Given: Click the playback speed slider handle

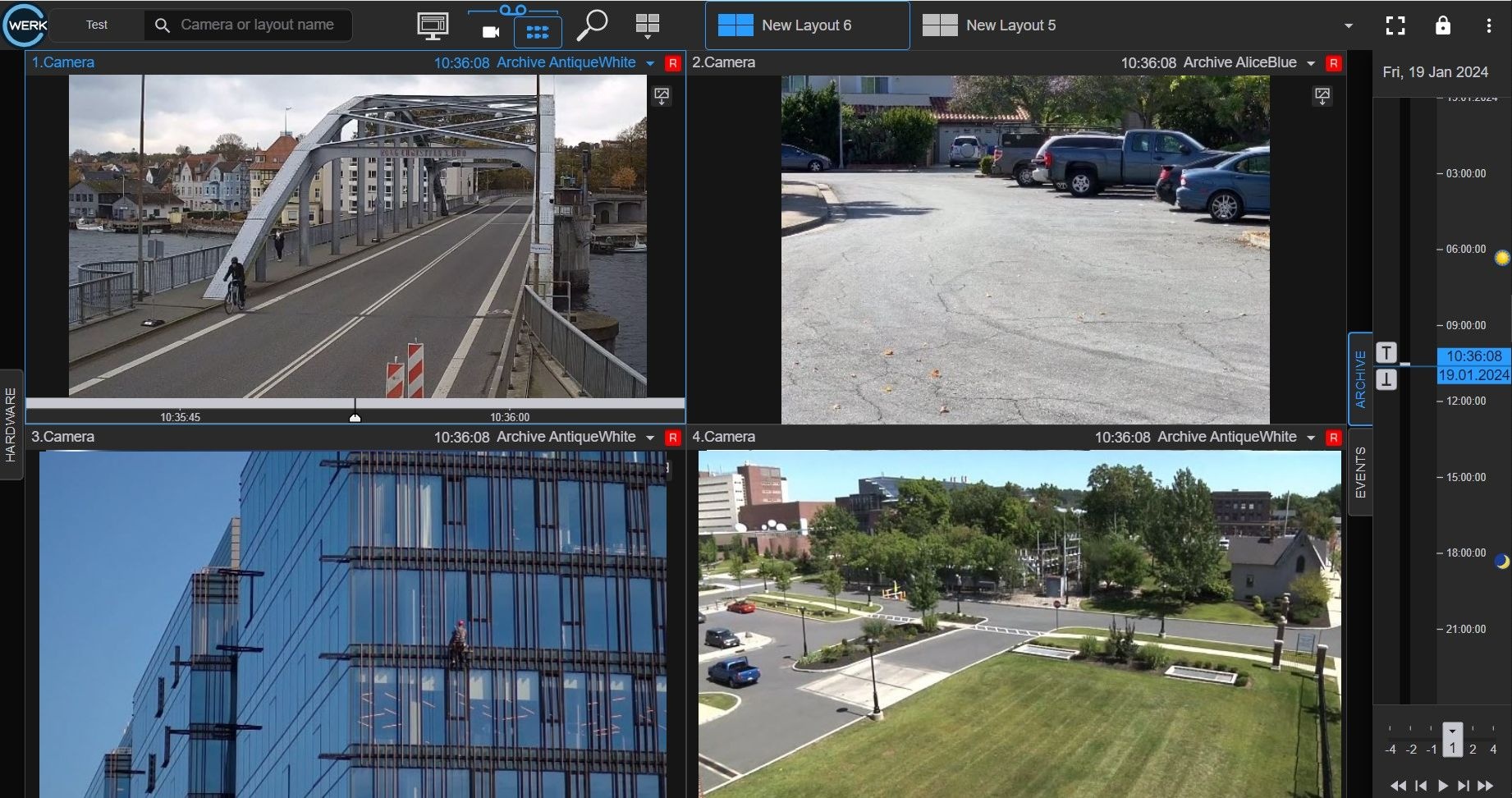Looking at the screenshot, I should (x=1452, y=740).
